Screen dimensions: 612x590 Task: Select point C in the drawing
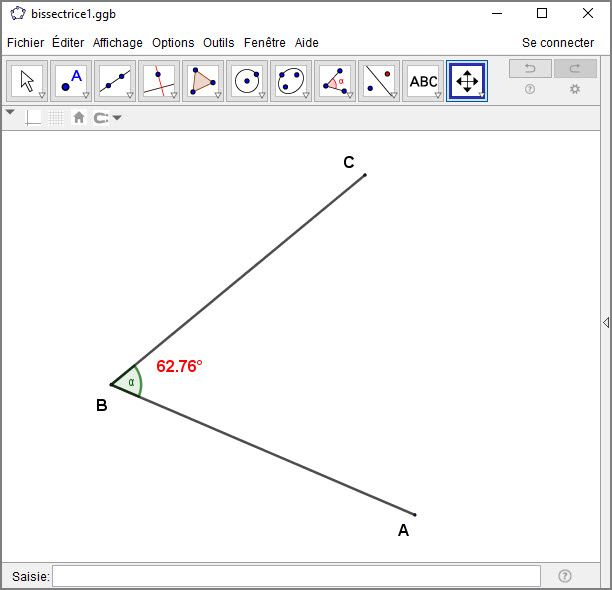click(365, 175)
